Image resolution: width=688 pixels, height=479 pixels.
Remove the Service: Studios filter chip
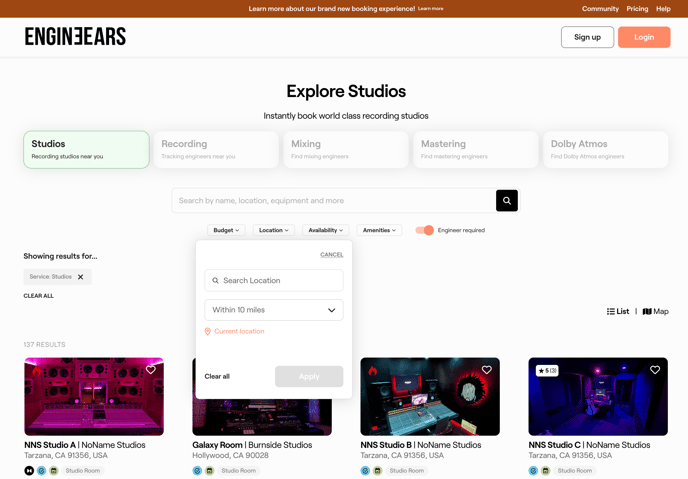(x=81, y=277)
